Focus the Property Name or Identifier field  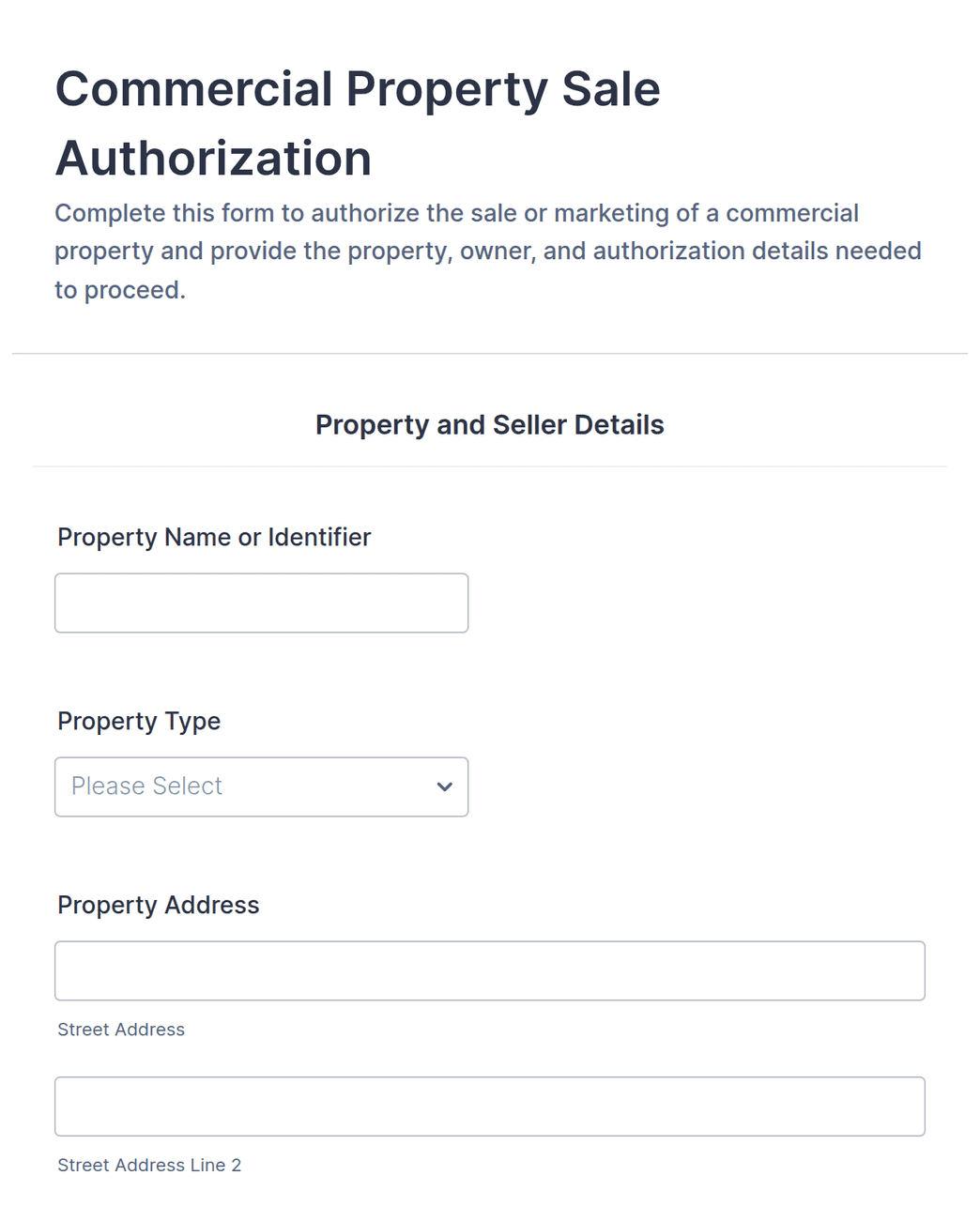click(261, 603)
